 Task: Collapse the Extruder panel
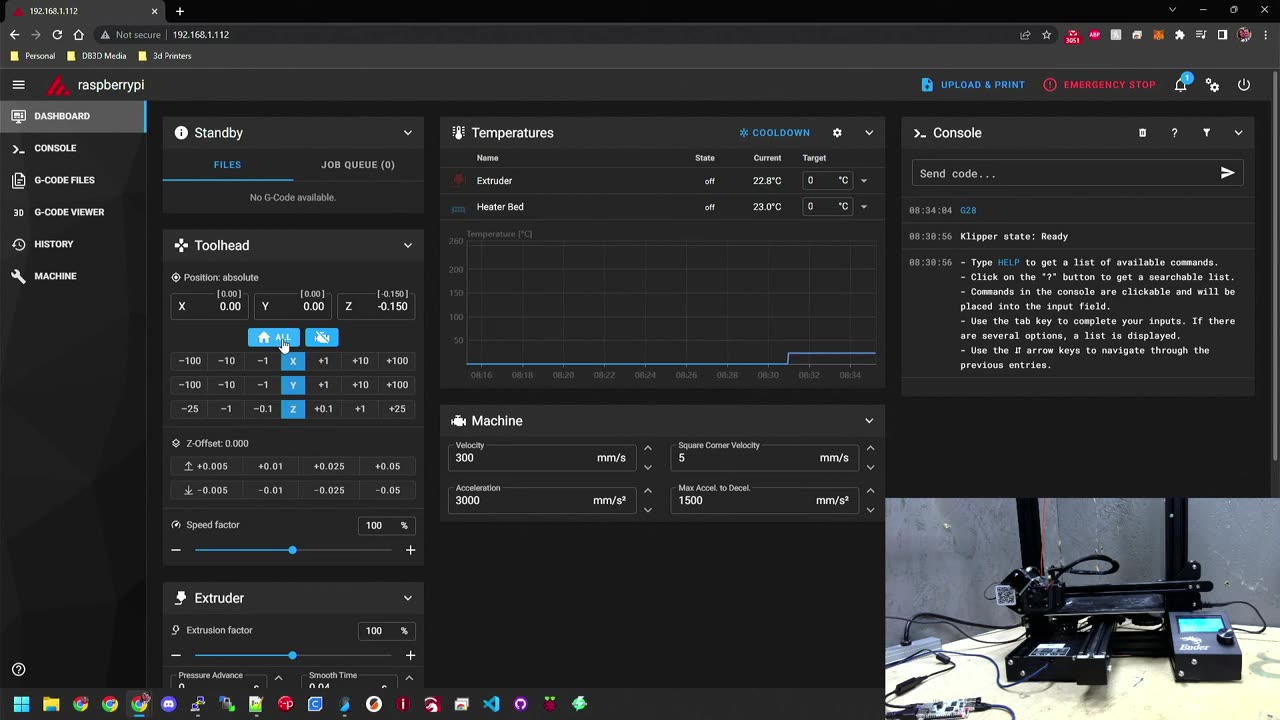coord(407,598)
